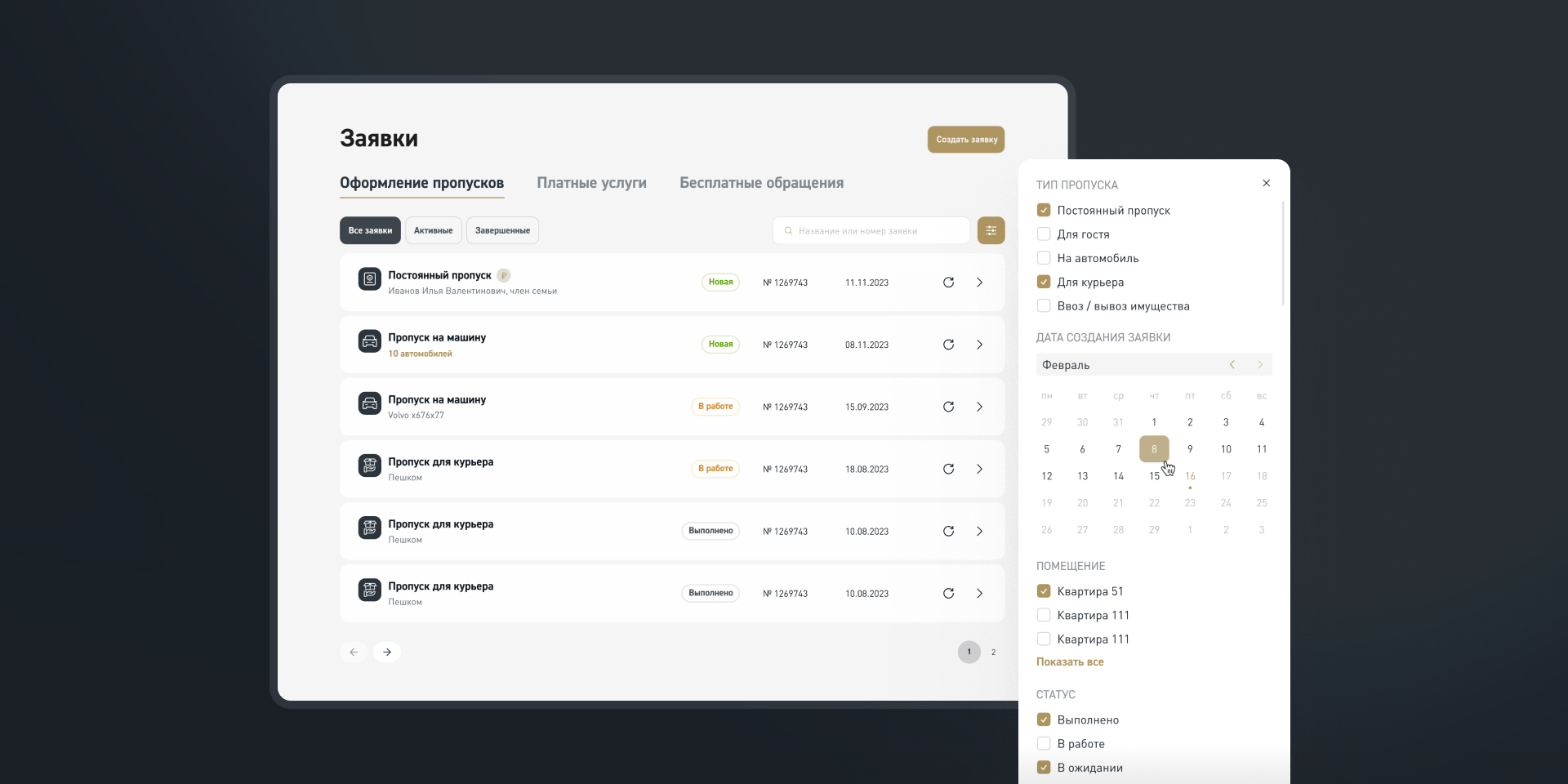Go to previous page with left arrow

point(354,652)
